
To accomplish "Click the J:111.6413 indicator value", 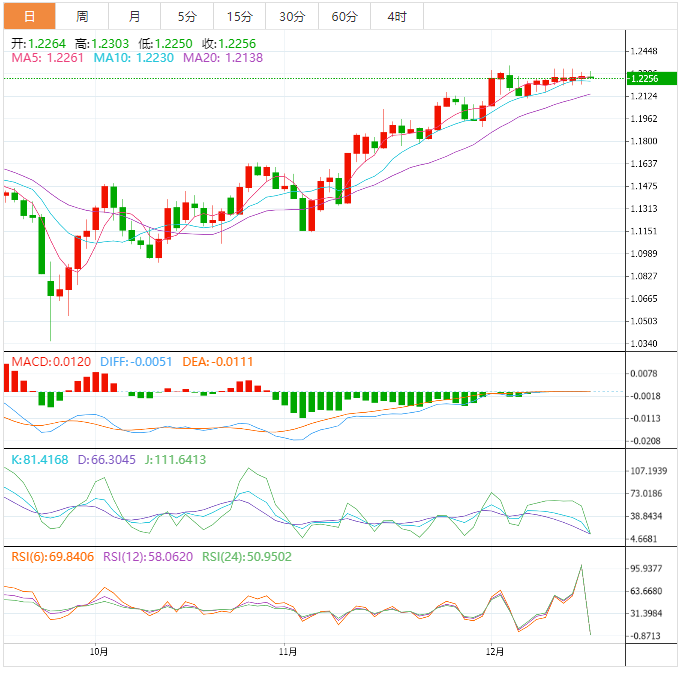I will coord(175,459).
